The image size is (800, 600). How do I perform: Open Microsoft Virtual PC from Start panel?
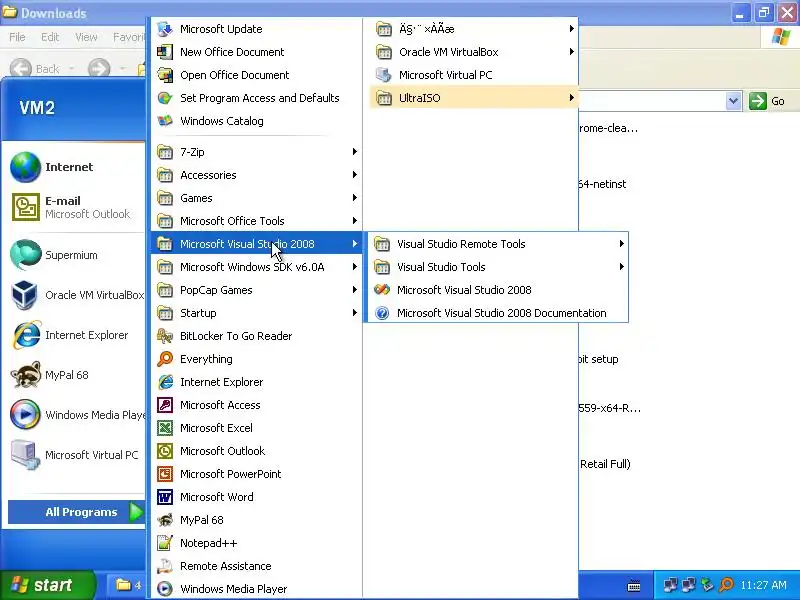[76, 455]
